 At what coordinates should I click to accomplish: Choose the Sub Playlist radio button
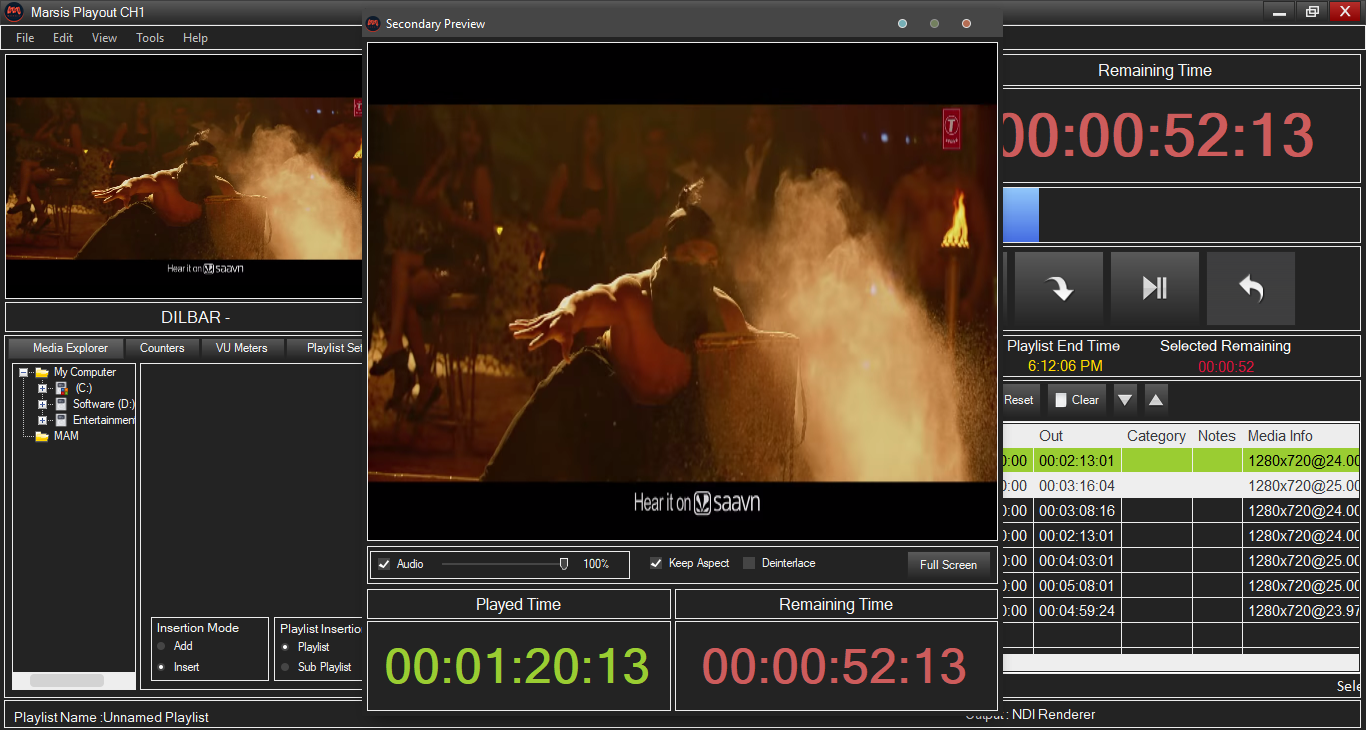285,667
